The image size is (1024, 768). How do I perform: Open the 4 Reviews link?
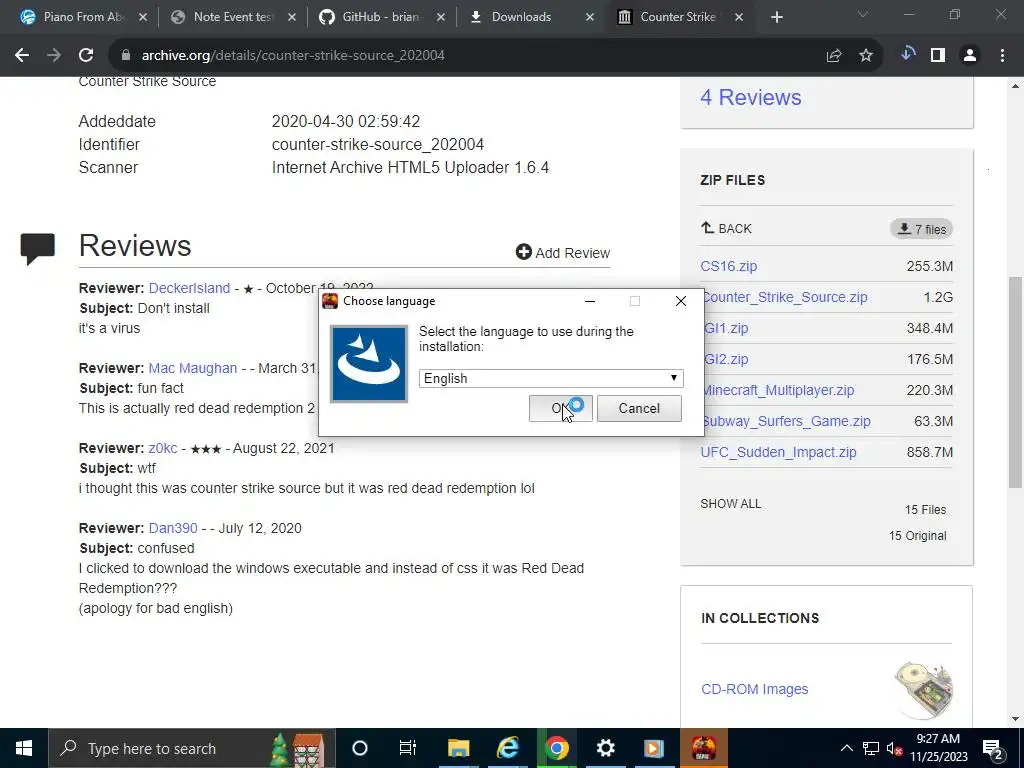(x=750, y=97)
